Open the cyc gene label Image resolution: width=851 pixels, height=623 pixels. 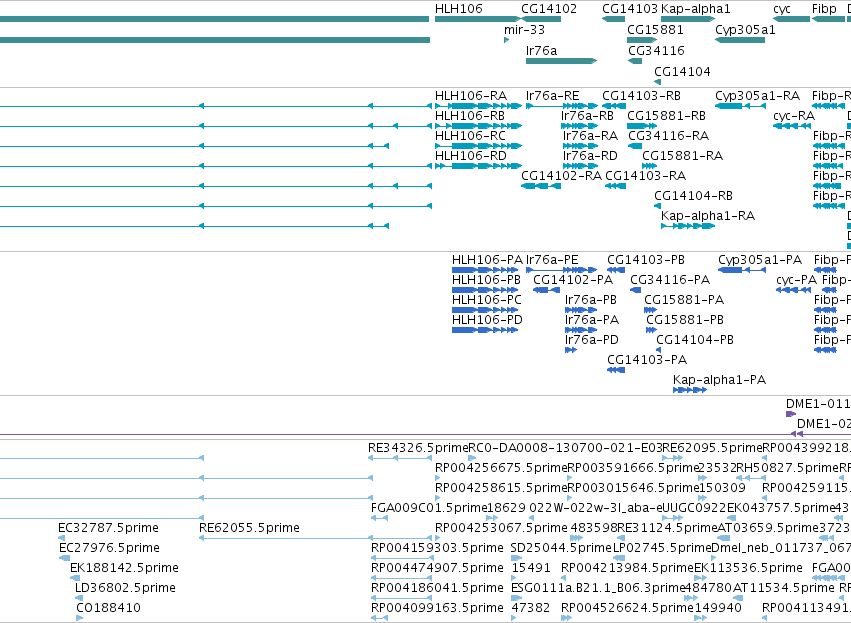[782, 9]
